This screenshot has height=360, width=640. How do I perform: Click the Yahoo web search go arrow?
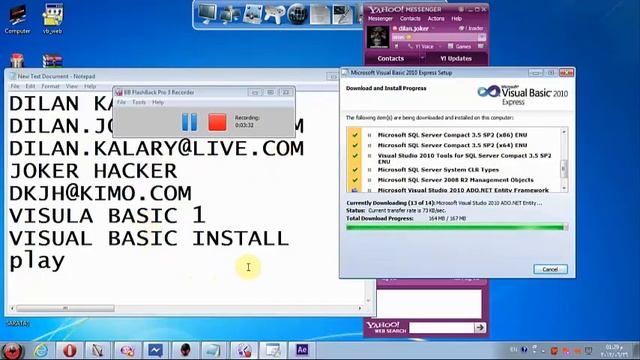click(x=480, y=327)
